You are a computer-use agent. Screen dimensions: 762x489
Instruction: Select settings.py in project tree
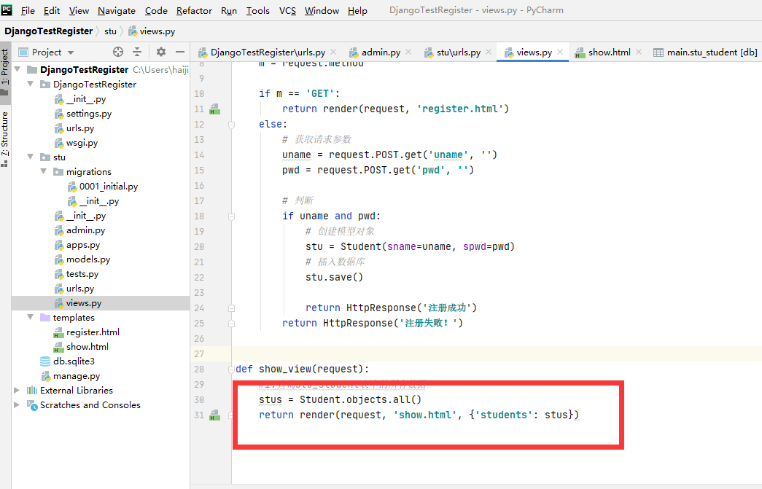click(89, 113)
